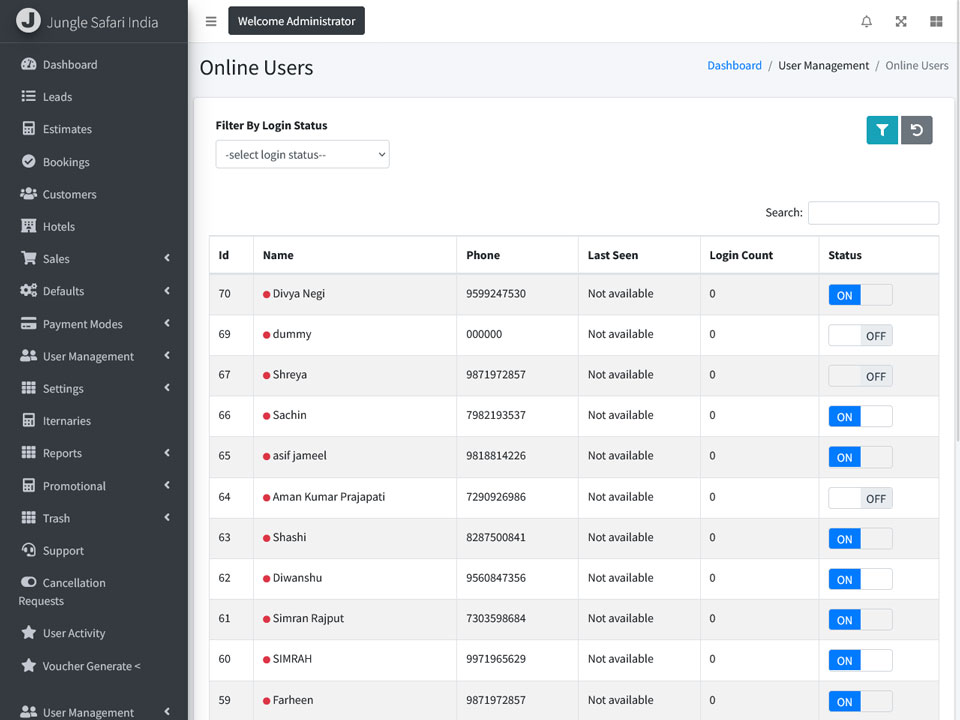Viewport: 960px width, 720px height.
Task: Click the Payment Modes card icon
Action: [x=28, y=323]
